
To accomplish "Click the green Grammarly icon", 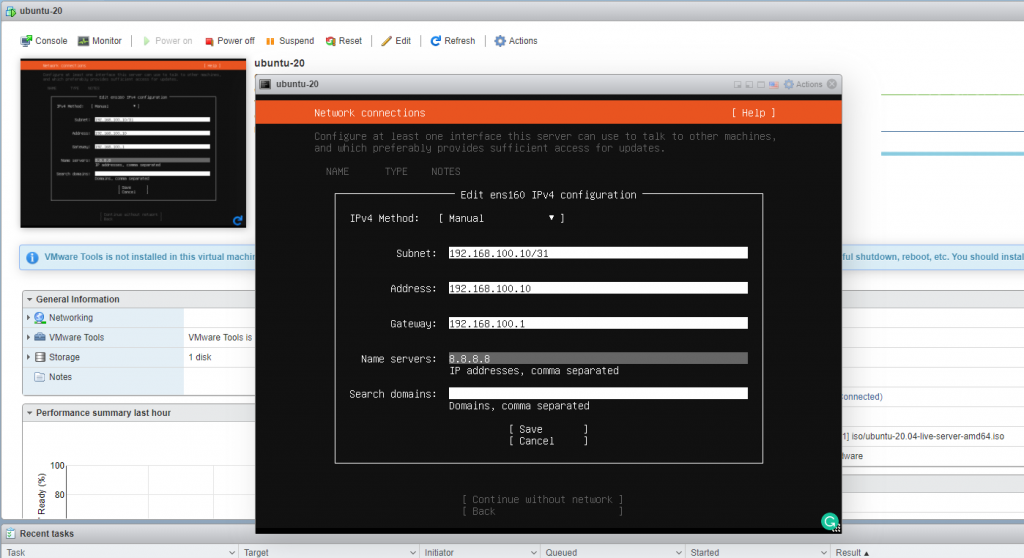I will pos(829,521).
